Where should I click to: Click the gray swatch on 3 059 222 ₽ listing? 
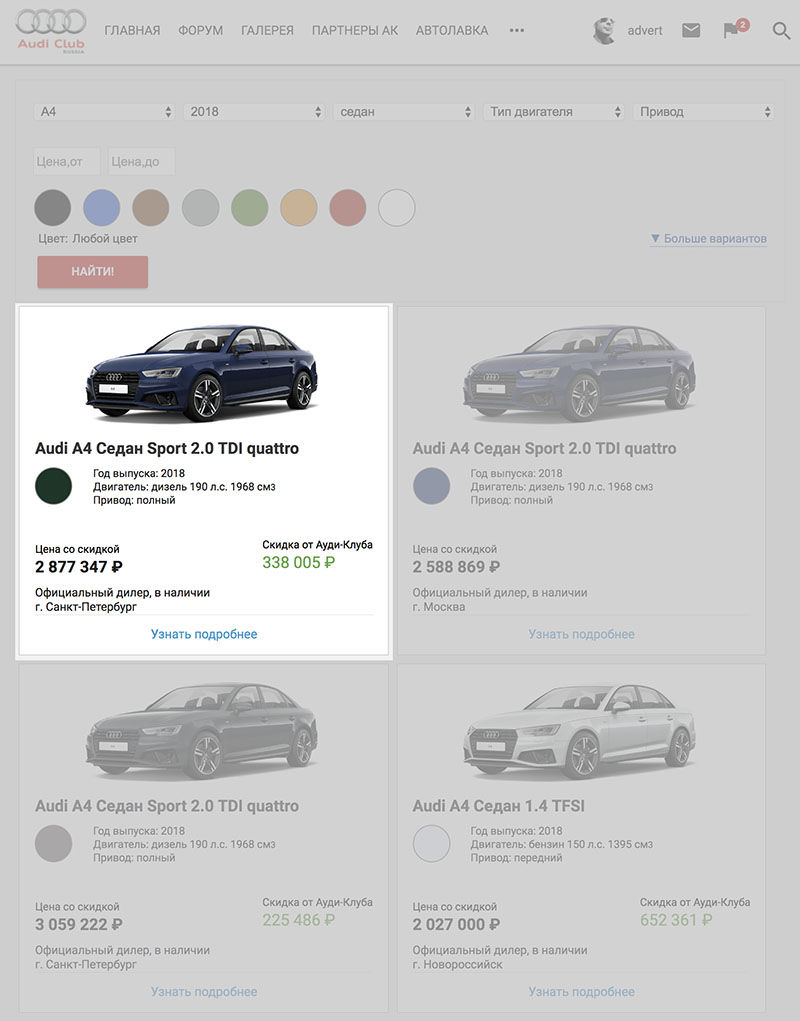[x=53, y=843]
